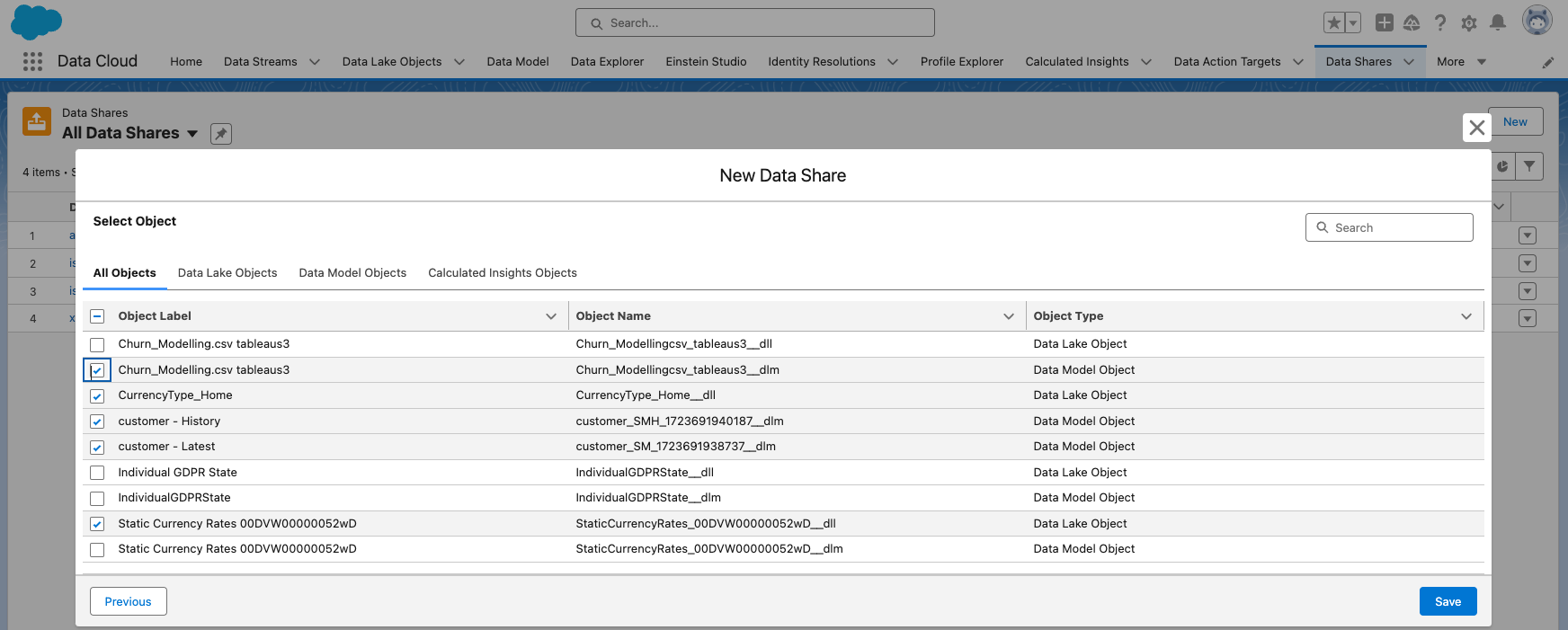
Task: Click the Help question mark icon
Action: (1440, 23)
